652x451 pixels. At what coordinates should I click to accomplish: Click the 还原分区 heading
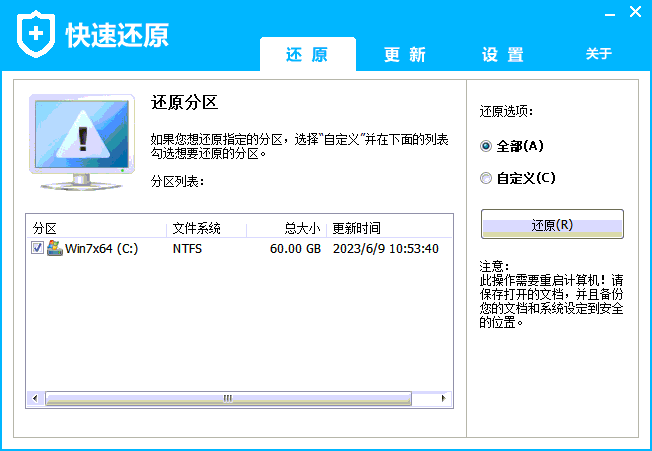(x=185, y=102)
